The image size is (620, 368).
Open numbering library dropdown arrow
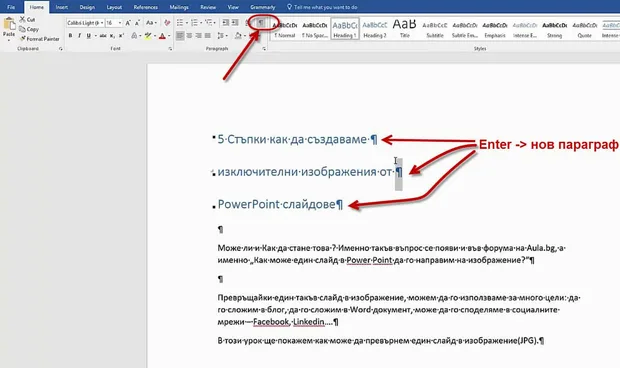(x=201, y=23)
